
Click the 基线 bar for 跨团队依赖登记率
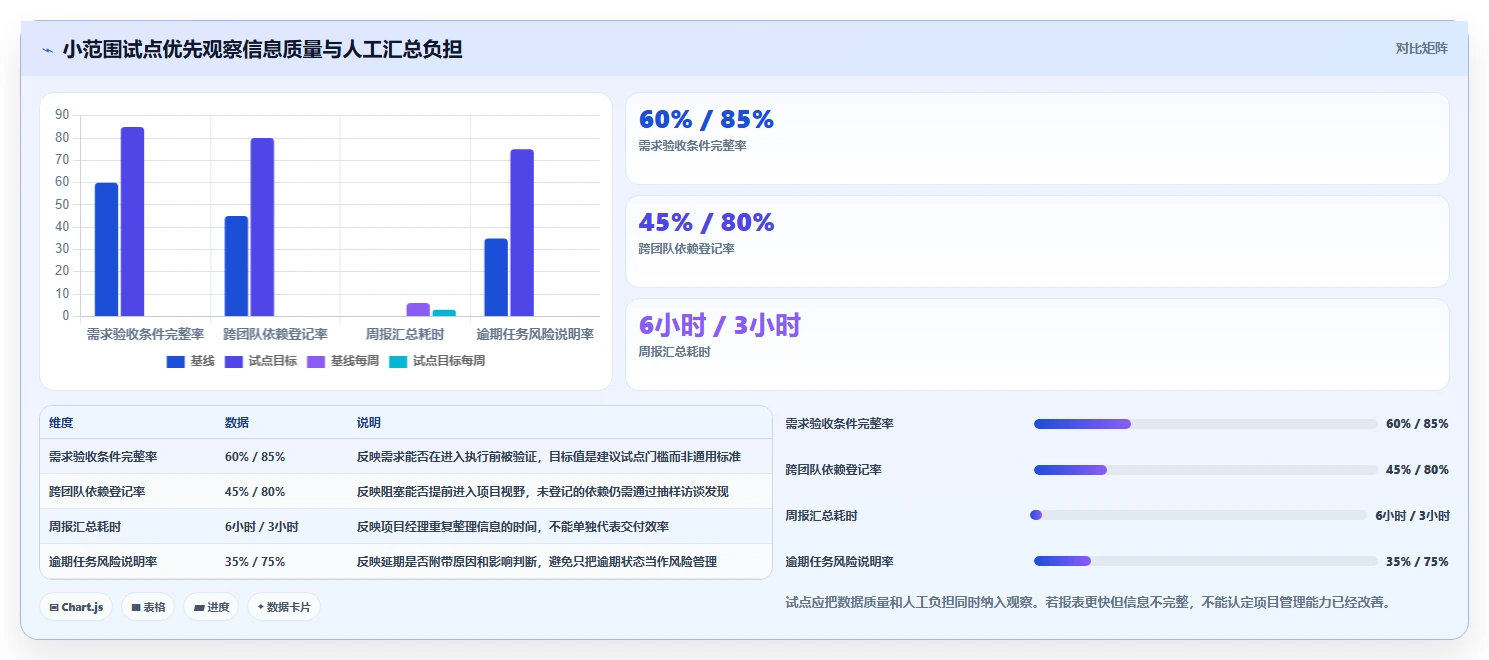(236, 266)
